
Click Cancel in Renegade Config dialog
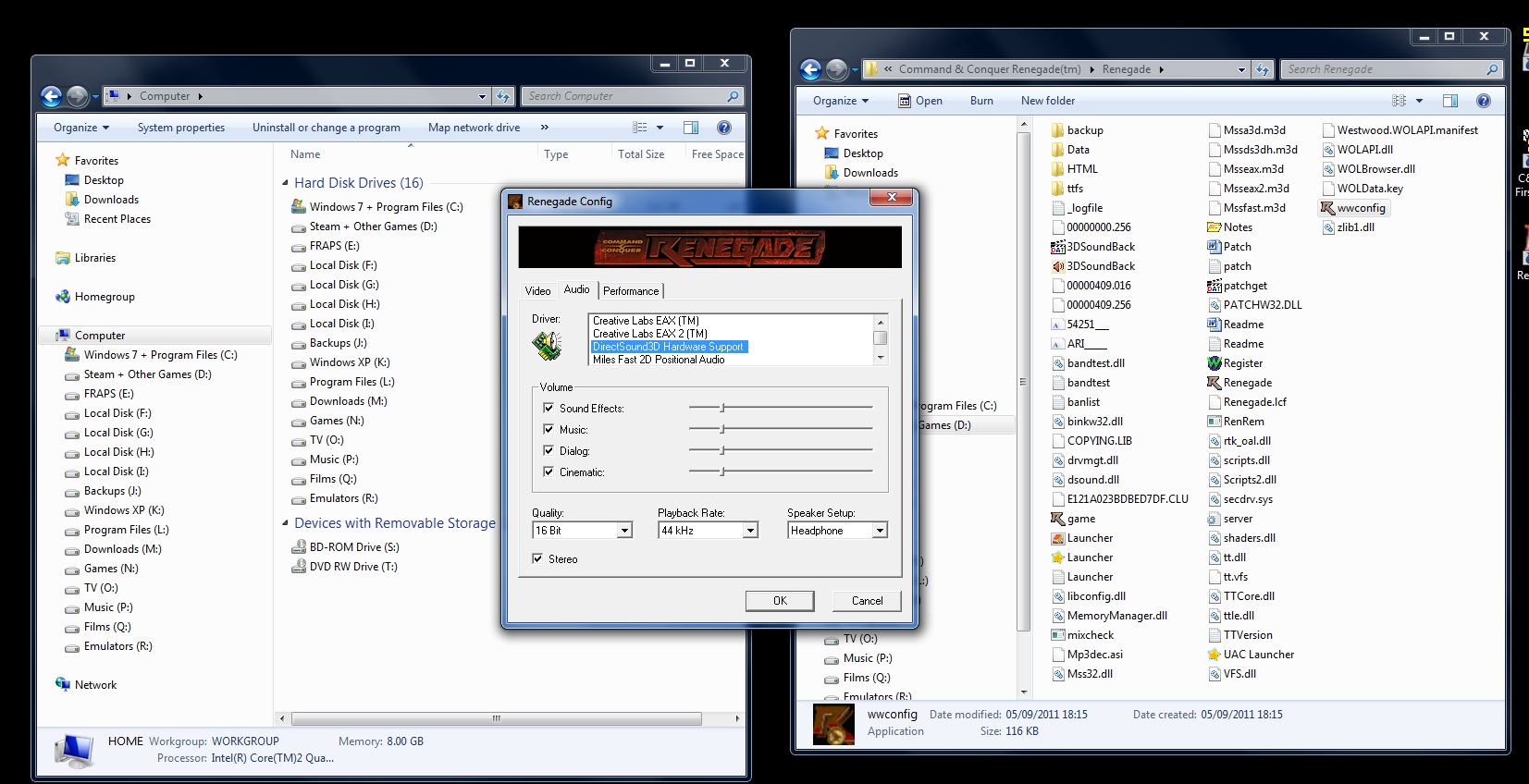coord(867,601)
